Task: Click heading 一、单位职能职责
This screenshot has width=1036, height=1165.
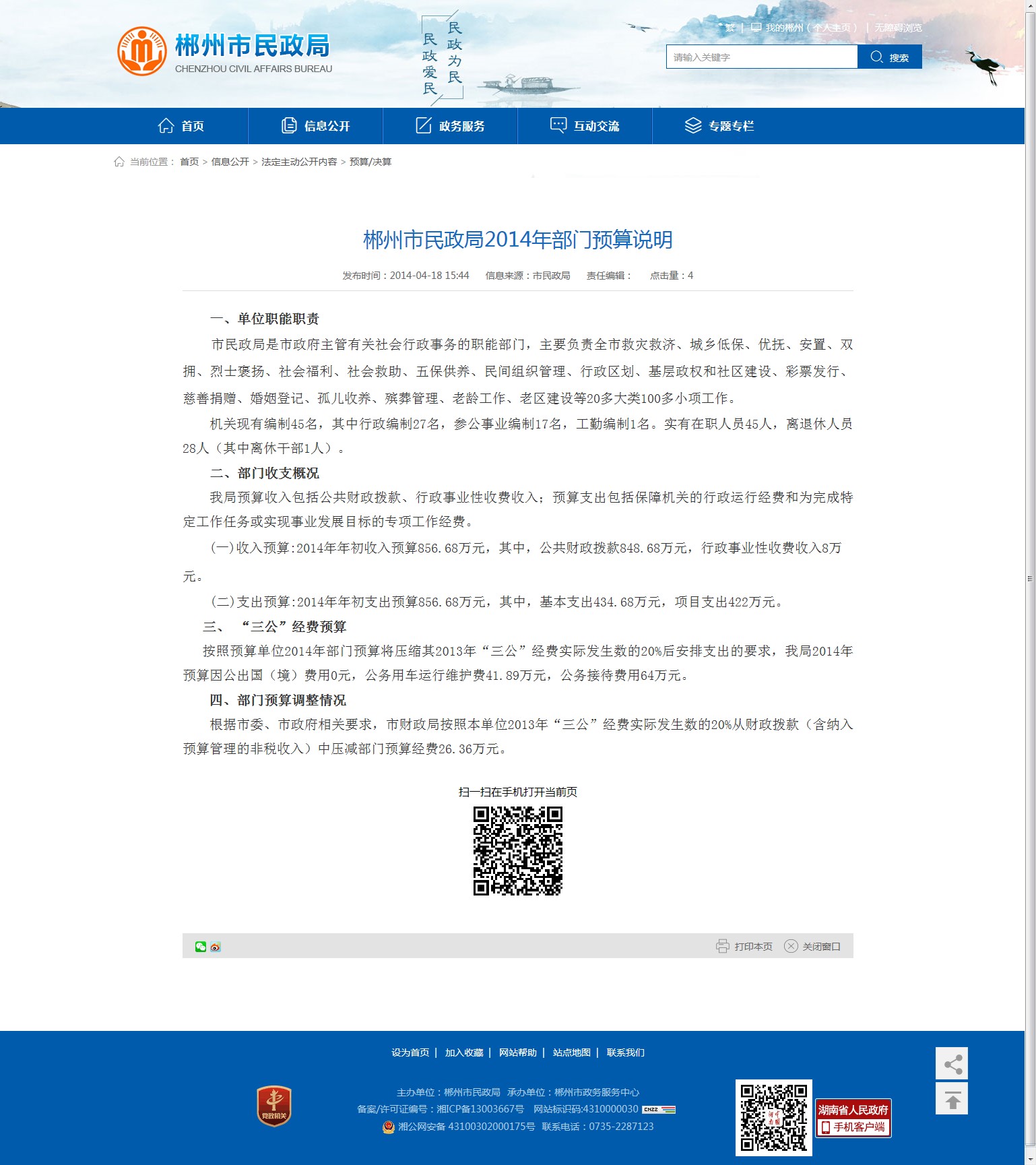Action: 265,319
